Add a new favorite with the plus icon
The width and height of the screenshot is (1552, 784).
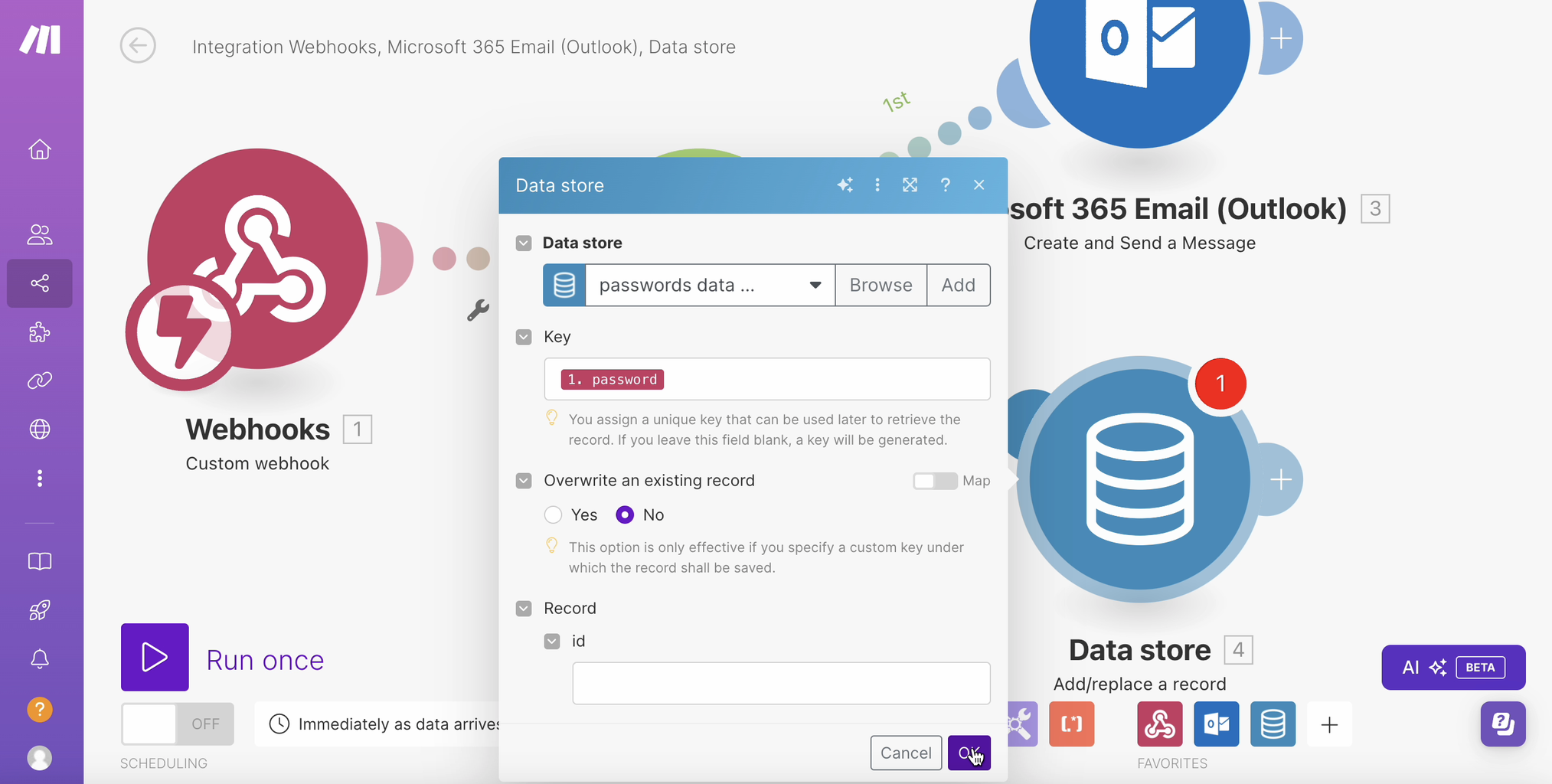point(1330,724)
